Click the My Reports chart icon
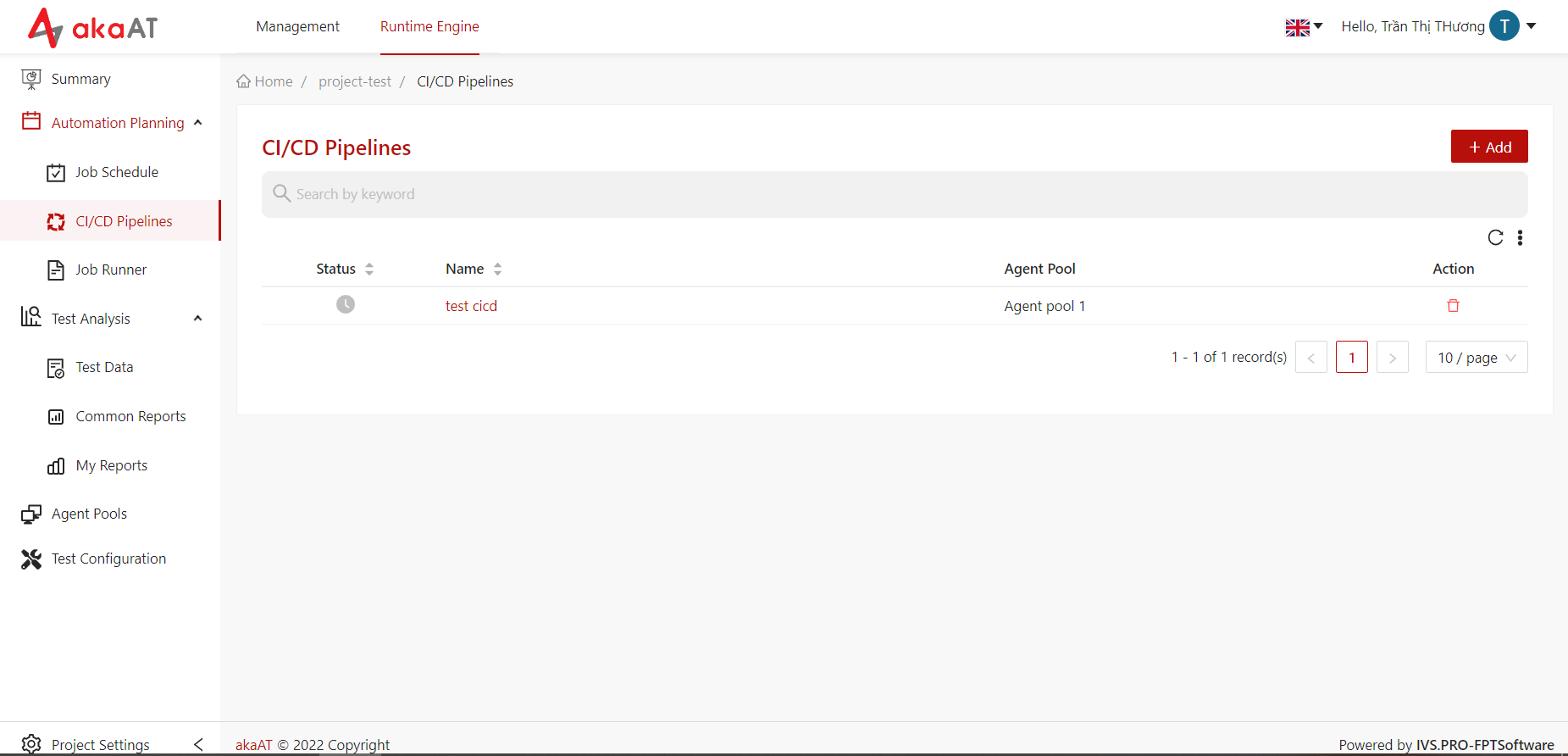Viewport: 1568px width, 756px height. pos(56,466)
